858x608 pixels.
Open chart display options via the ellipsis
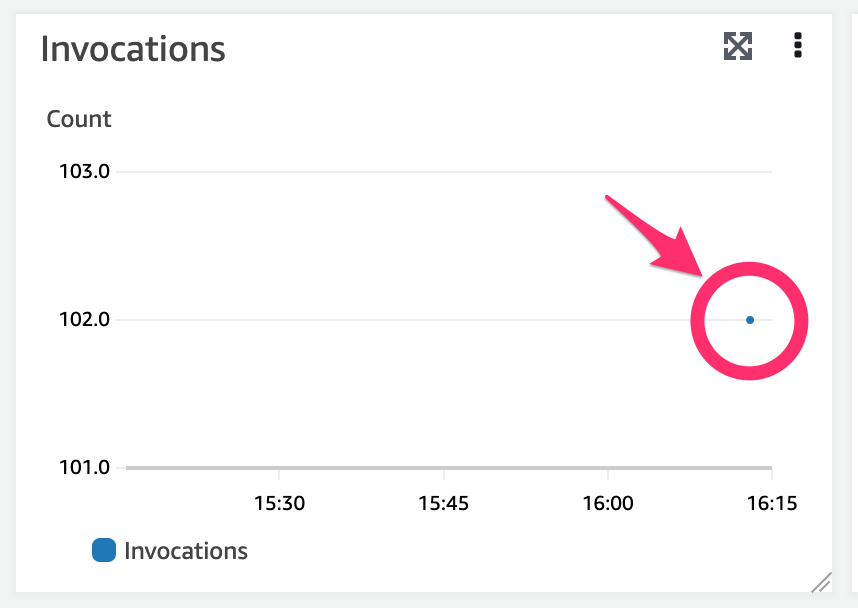click(x=797, y=45)
